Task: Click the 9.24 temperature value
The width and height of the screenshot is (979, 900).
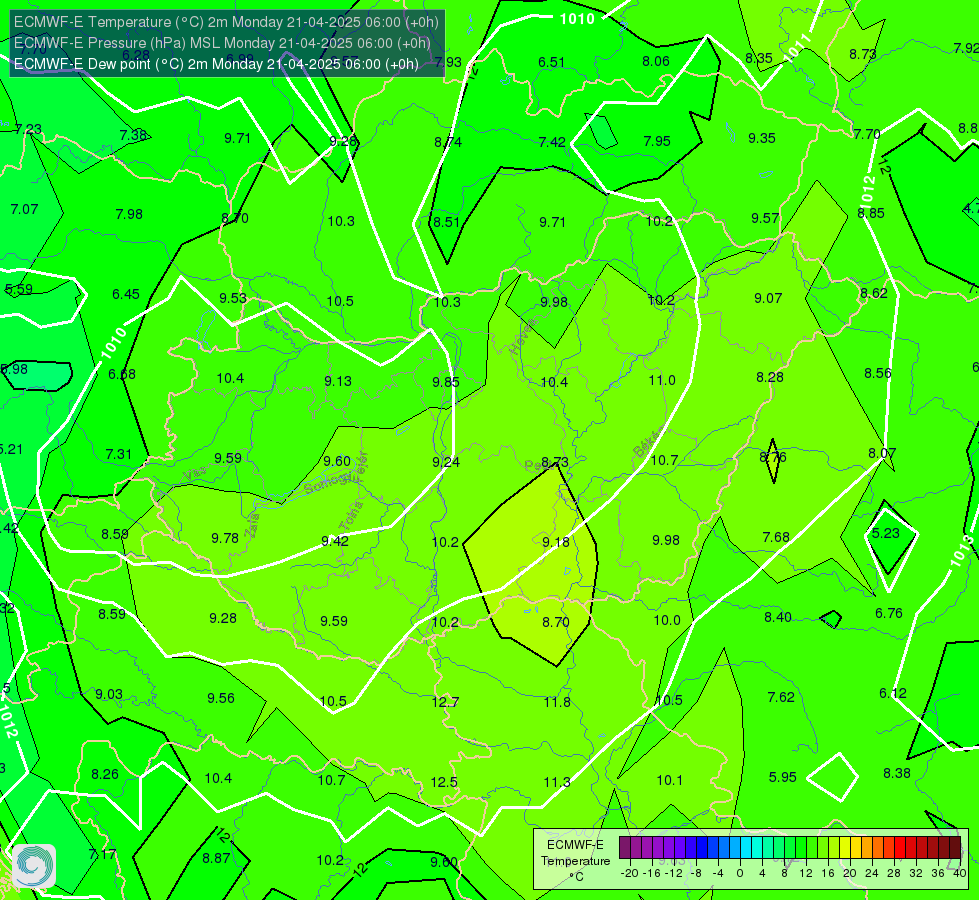Action: 446,462
